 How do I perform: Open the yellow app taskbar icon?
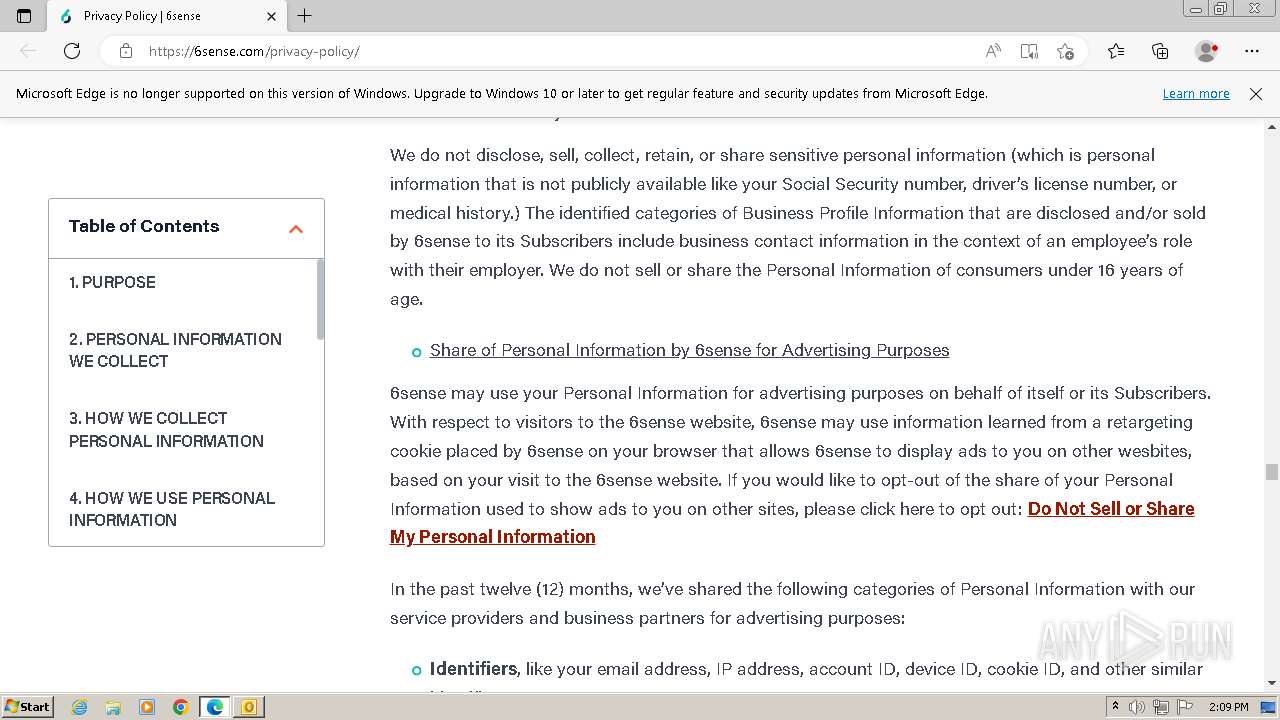pyautogui.click(x=249, y=707)
